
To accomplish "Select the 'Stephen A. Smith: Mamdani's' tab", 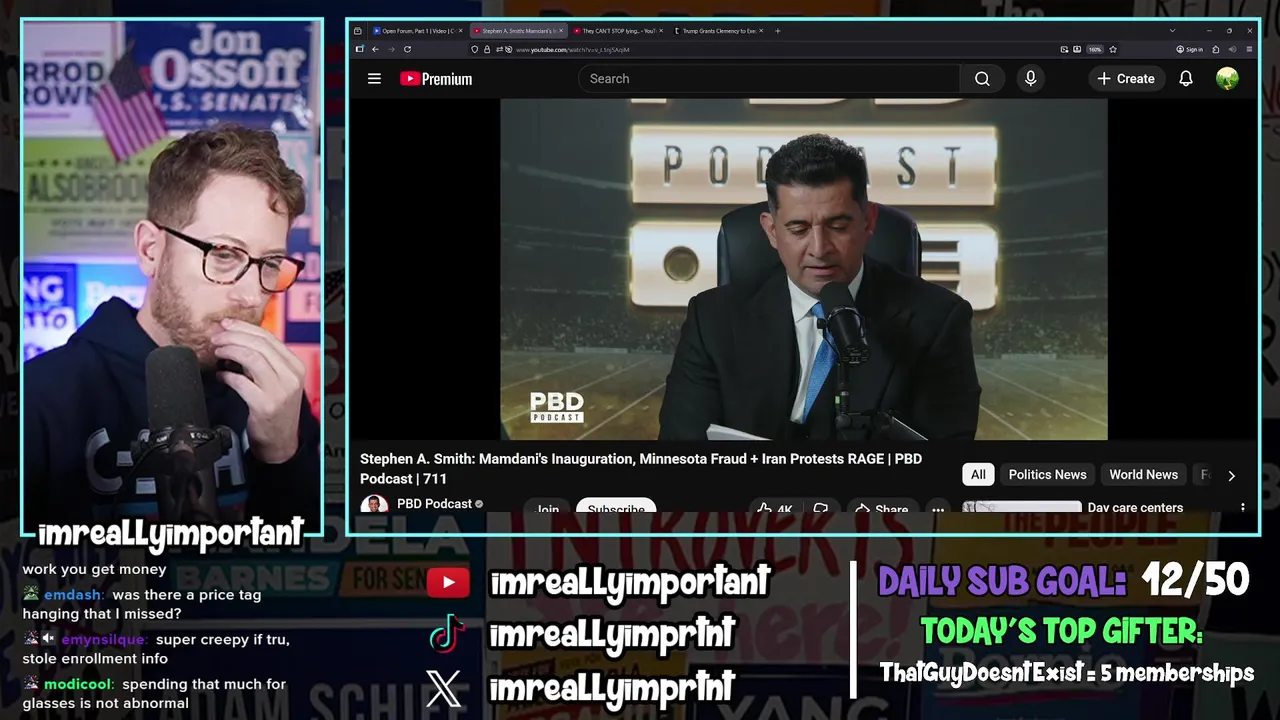I will coord(518,31).
